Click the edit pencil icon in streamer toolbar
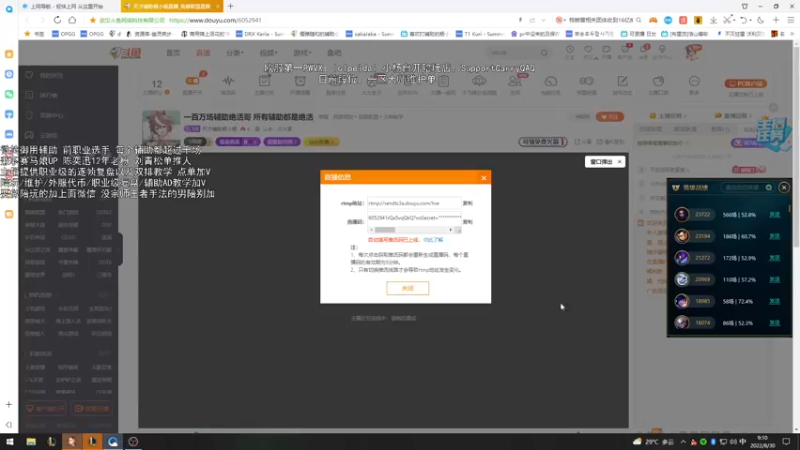Screen dimensions: 800x450 click(x=622, y=81)
